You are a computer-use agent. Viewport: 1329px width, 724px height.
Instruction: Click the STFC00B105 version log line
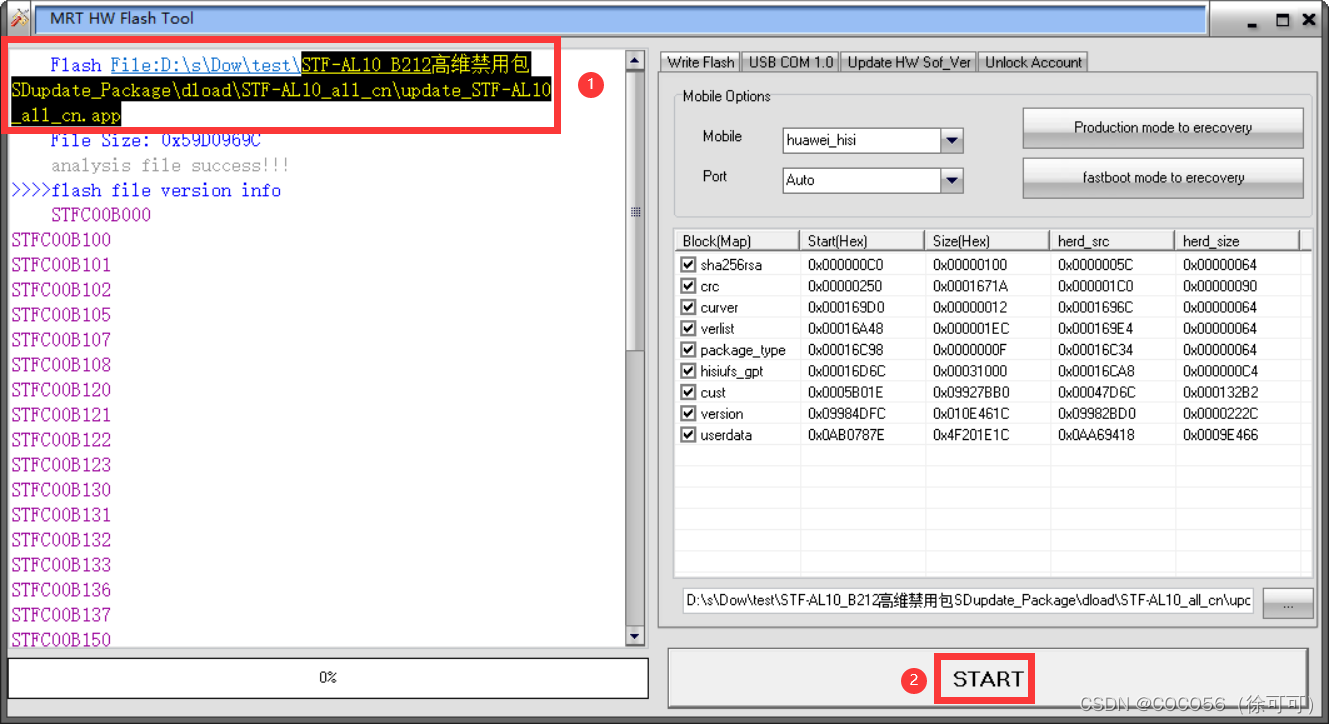tap(61, 315)
